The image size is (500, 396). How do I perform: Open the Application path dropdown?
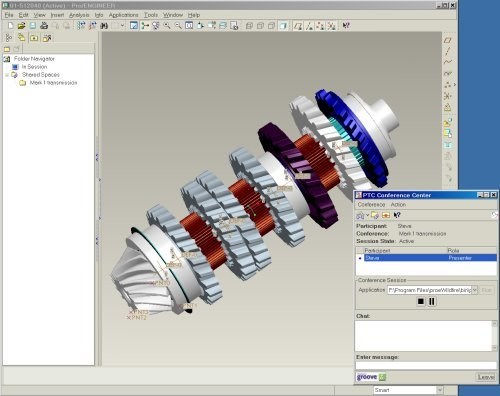click(x=475, y=290)
